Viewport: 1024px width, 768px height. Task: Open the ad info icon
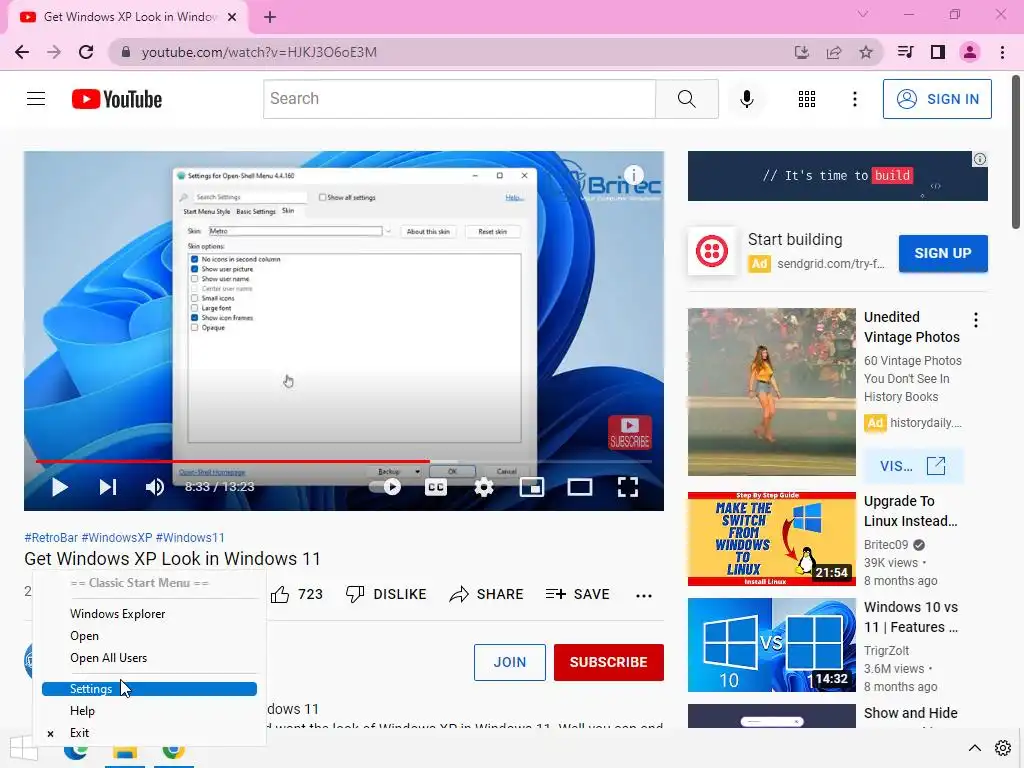click(x=980, y=159)
